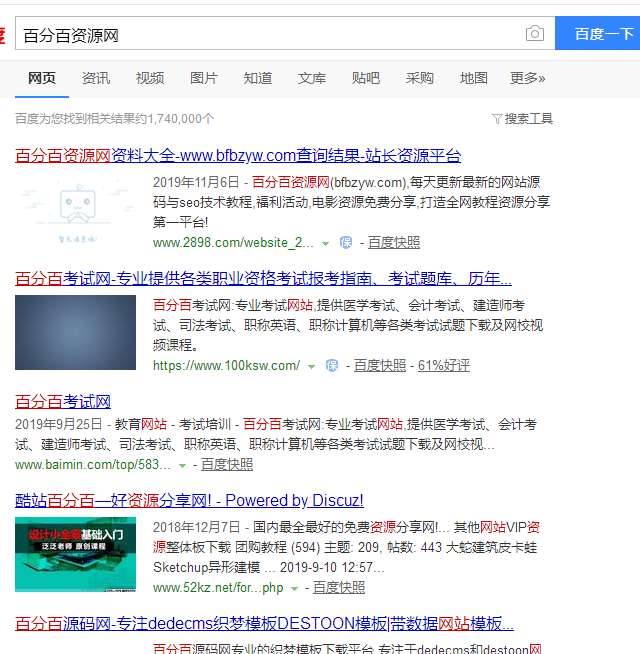Expand the dropdown arrow after www.baimin.com URL

point(182,465)
